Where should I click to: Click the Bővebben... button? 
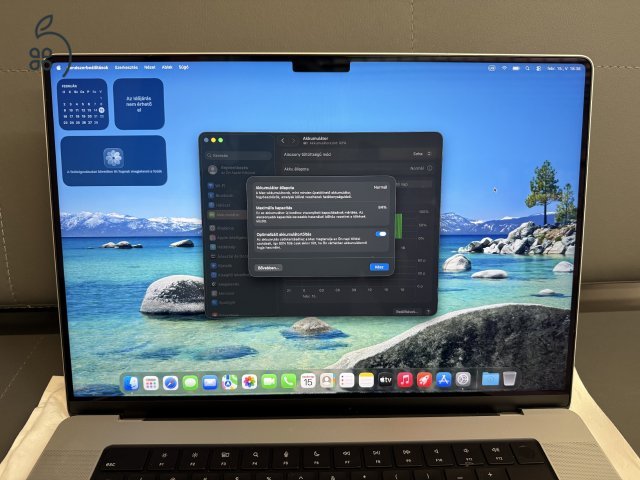pos(269,268)
